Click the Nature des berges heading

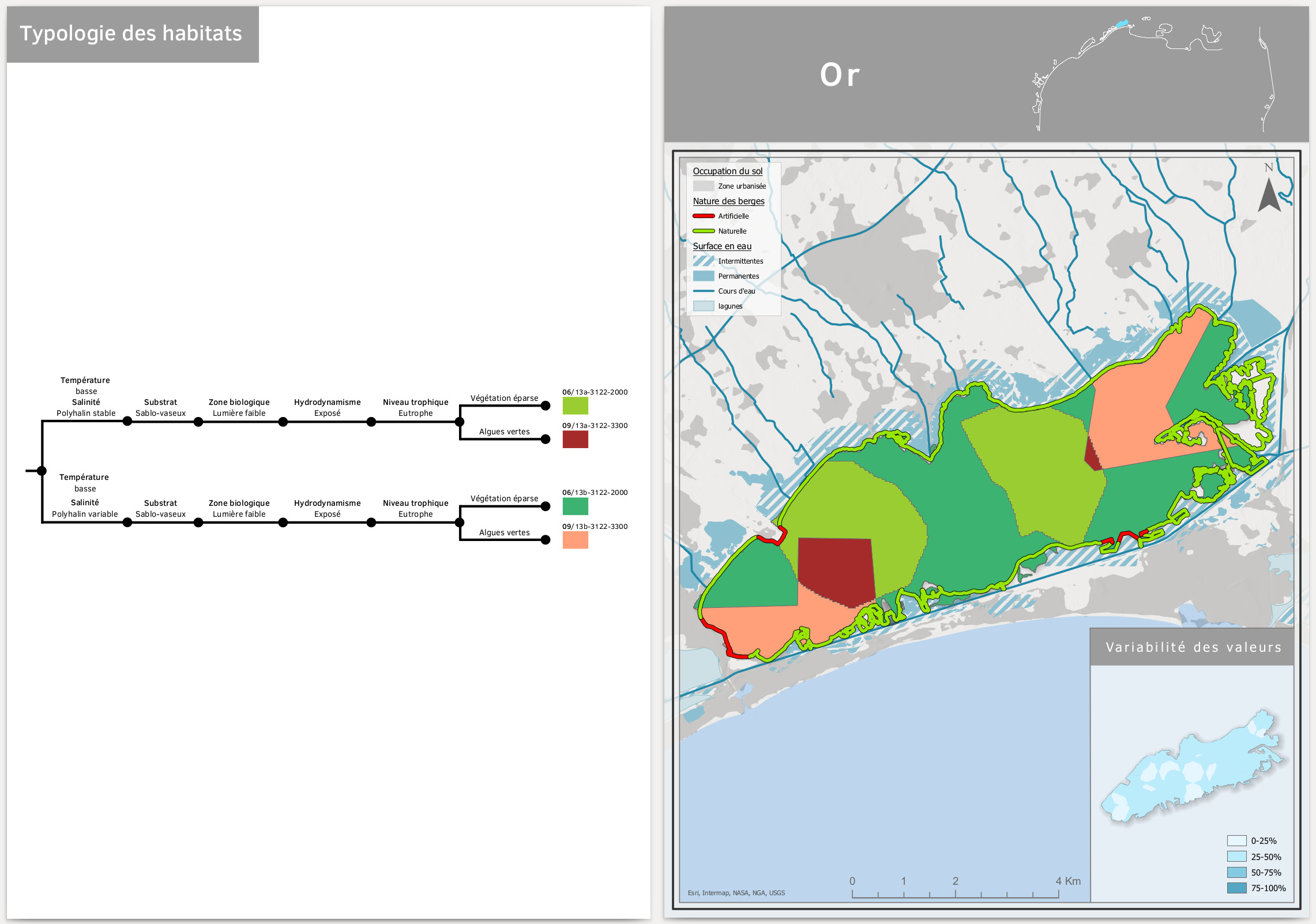click(x=728, y=201)
